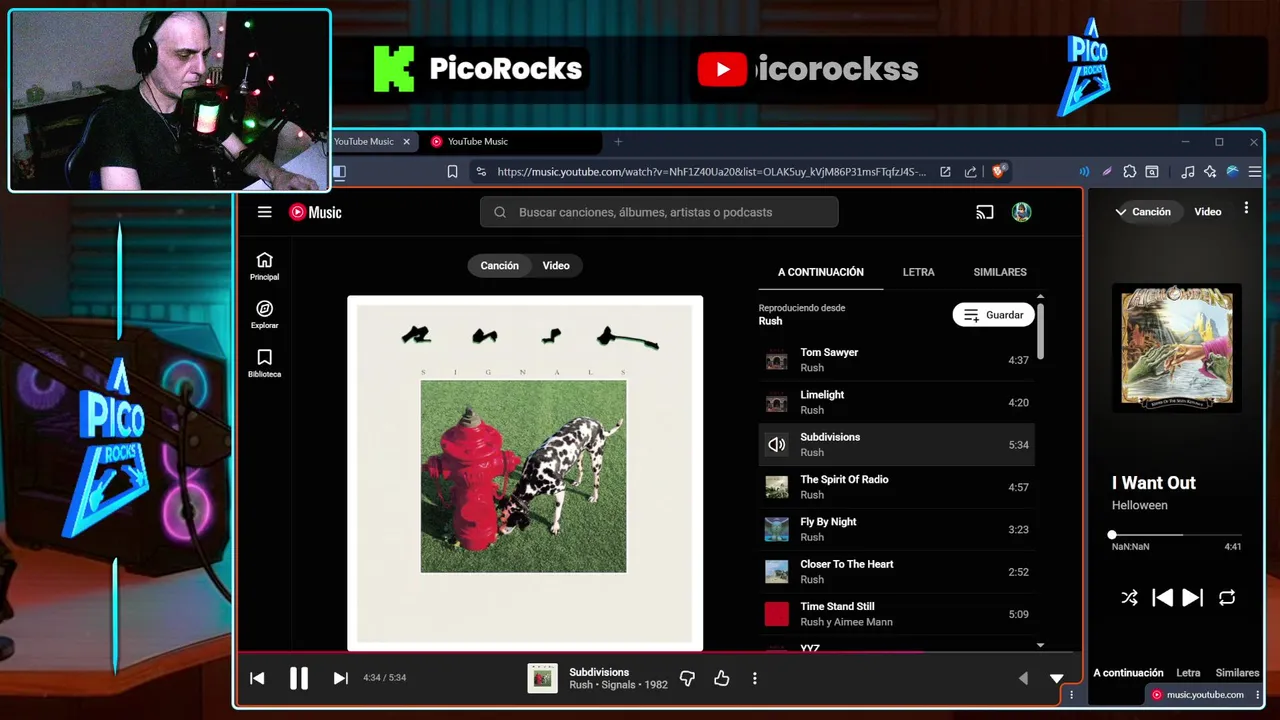This screenshot has width=1280, height=720.
Task: Select Canción mode in main player
Action: [499, 266]
